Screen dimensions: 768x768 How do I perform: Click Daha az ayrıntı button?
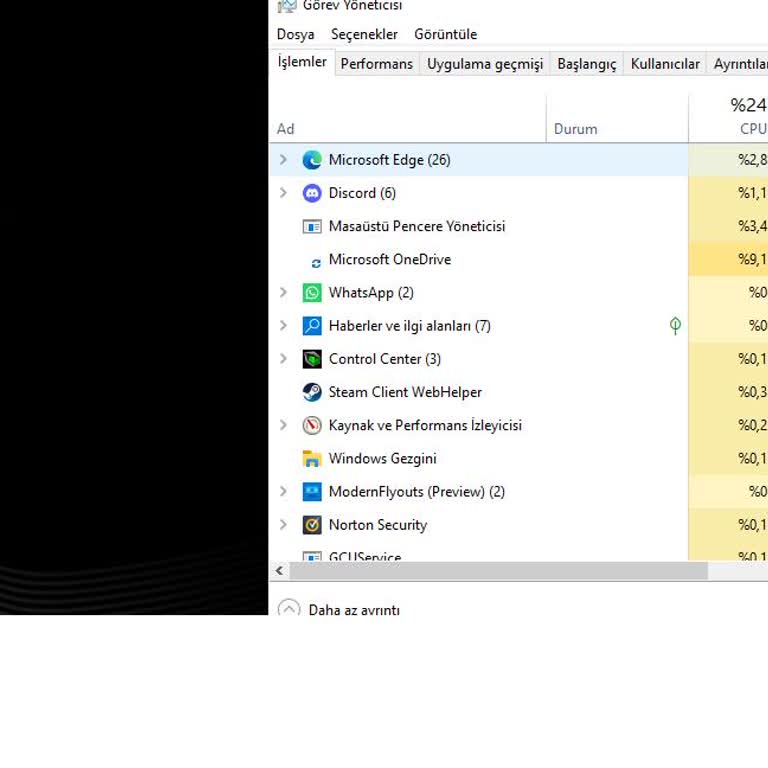(x=340, y=610)
